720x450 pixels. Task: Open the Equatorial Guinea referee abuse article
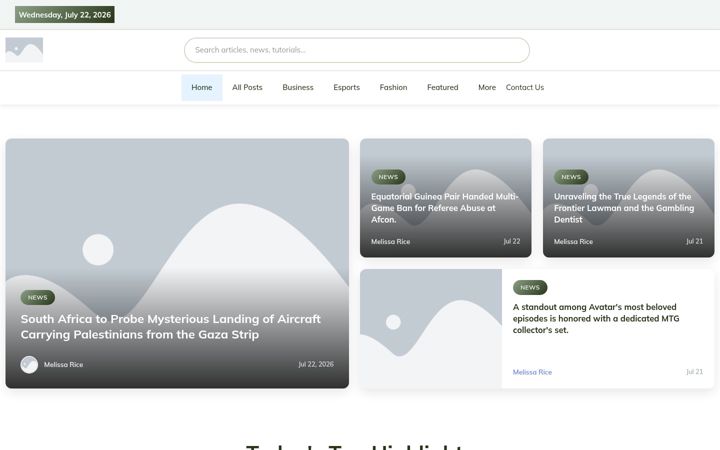(x=444, y=208)
